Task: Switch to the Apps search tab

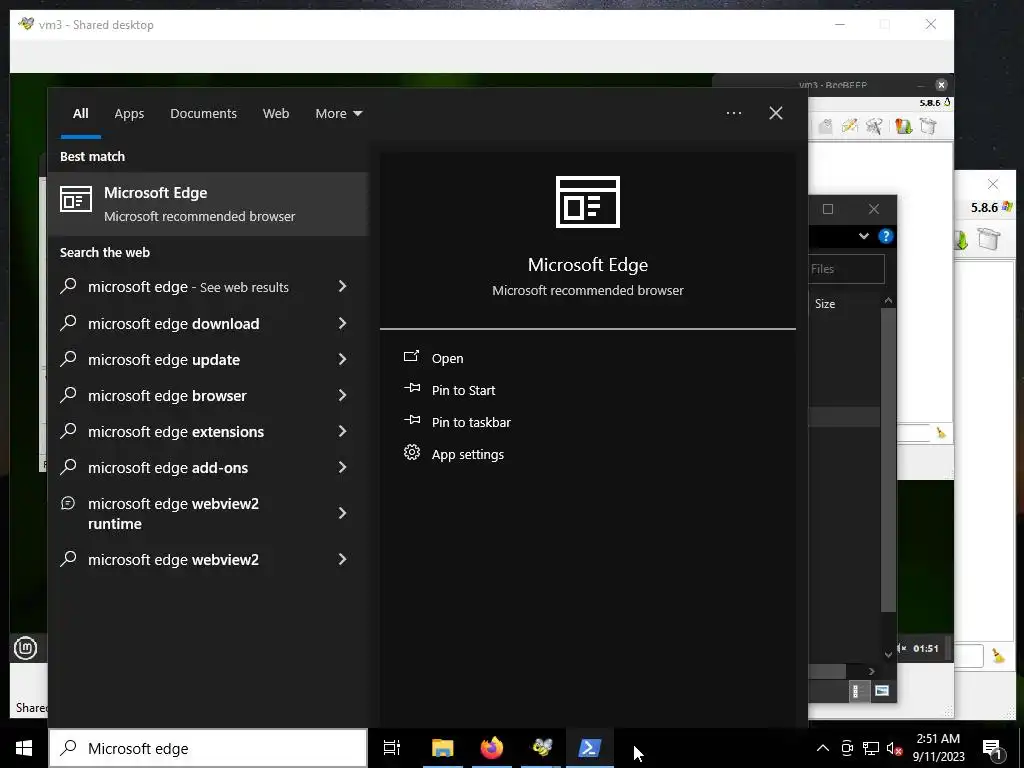Action: click(x=129, y=114)
